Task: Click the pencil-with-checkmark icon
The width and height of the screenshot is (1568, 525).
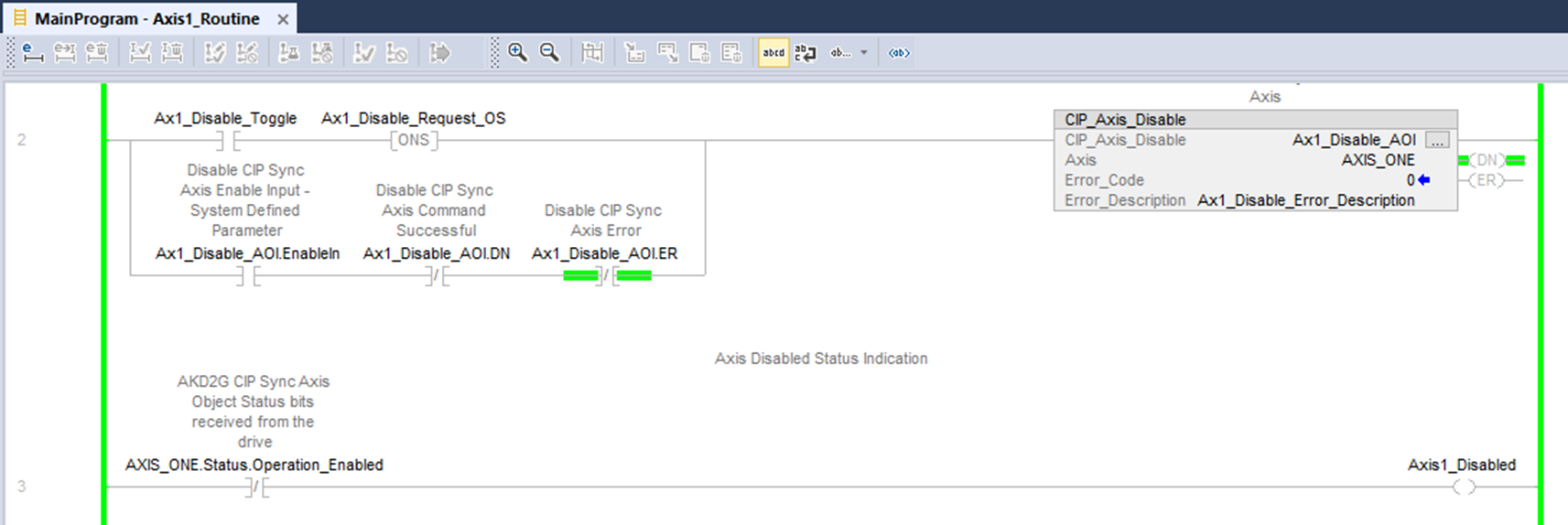Action: (x=215, y=53)
